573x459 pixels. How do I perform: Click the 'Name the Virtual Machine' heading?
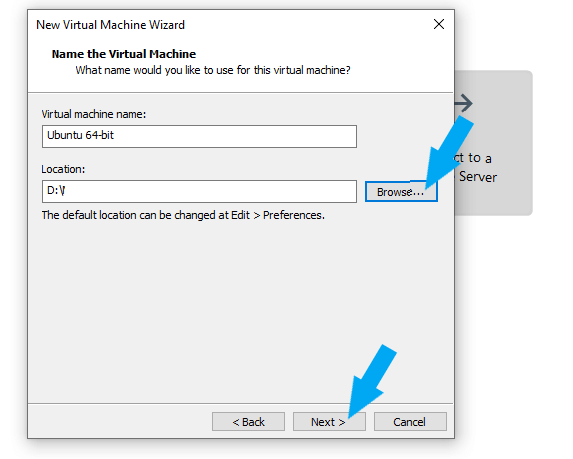coord(124,54)
